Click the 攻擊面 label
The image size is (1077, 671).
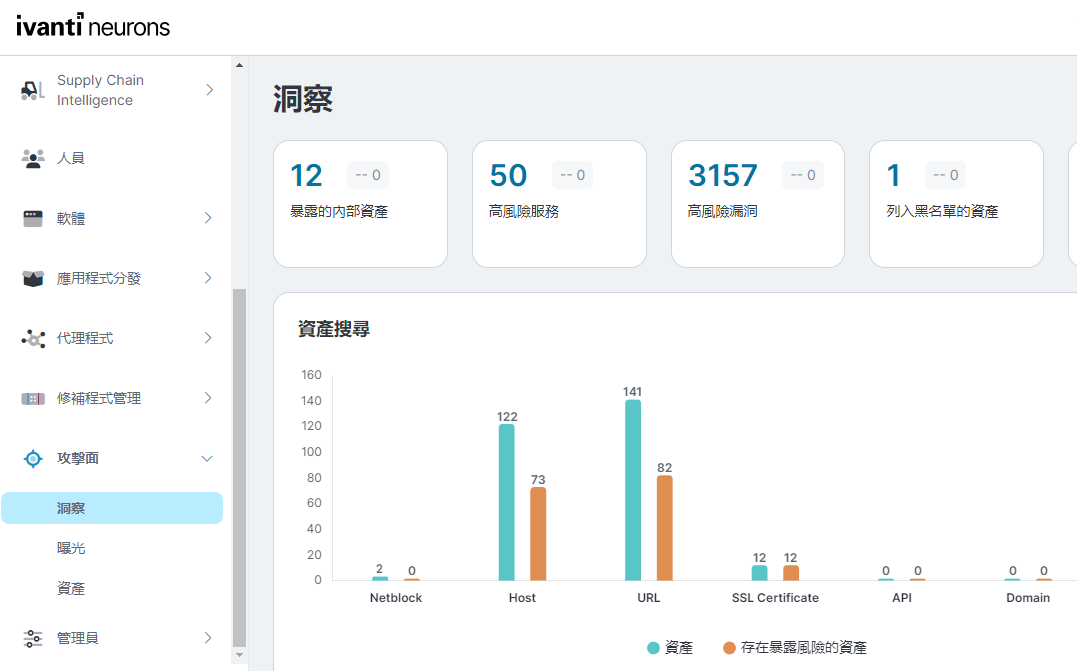tap(78, 458)
